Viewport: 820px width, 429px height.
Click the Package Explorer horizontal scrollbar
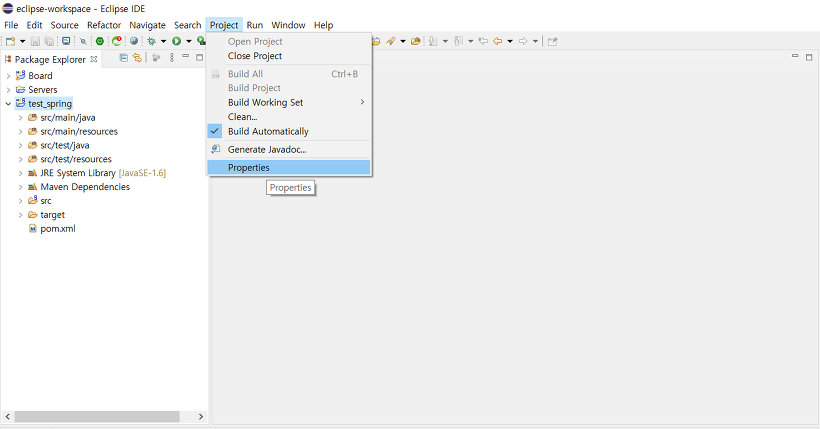click(97, 416)
